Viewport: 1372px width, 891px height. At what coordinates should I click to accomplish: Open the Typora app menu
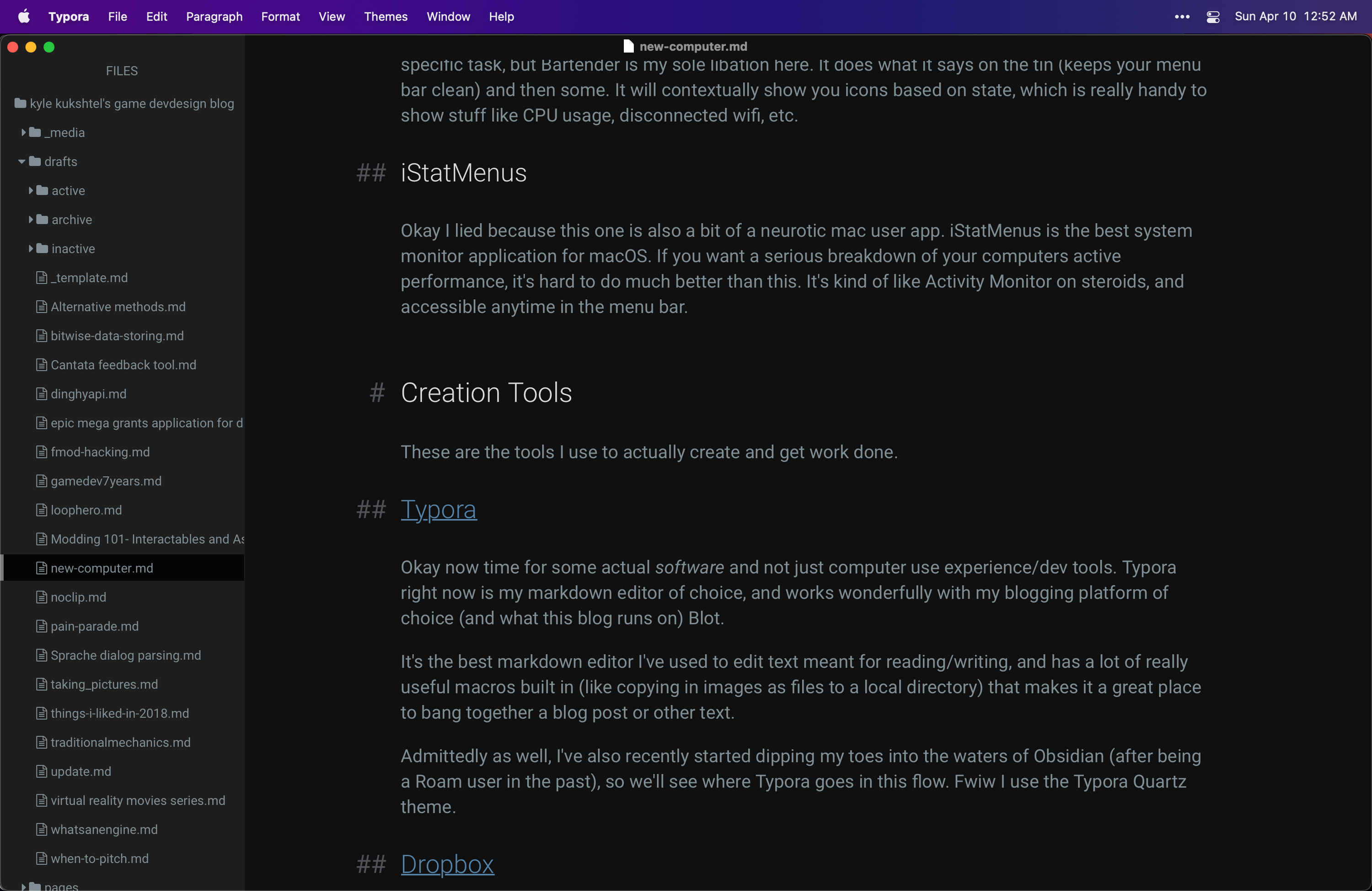[69, 17]
